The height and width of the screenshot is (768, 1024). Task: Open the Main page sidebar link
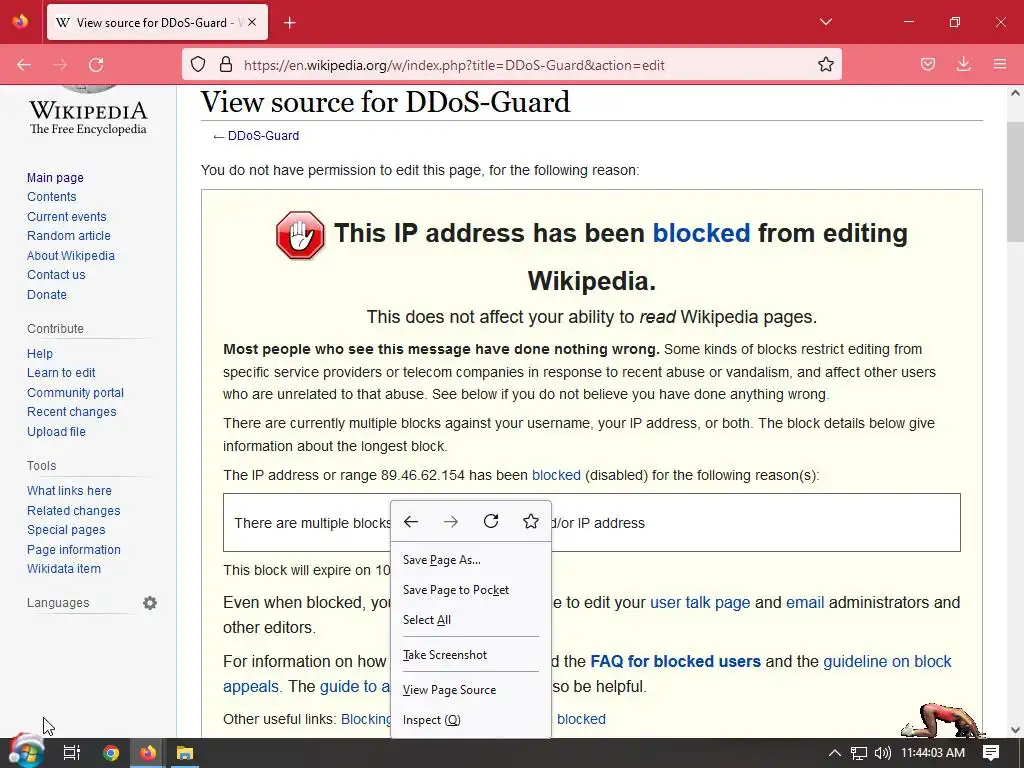click(x=55, y=178)
